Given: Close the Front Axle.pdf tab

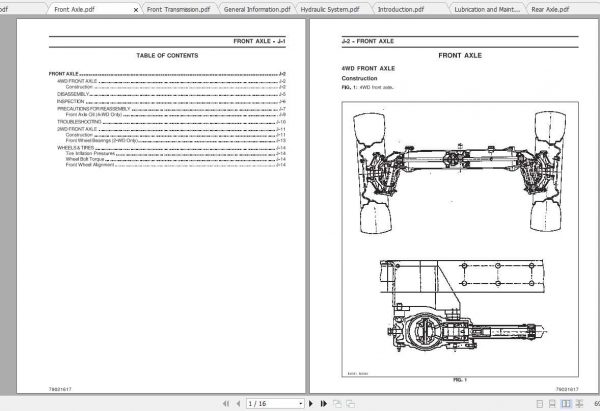Looking at the screenshot, I should click(135, 10).
